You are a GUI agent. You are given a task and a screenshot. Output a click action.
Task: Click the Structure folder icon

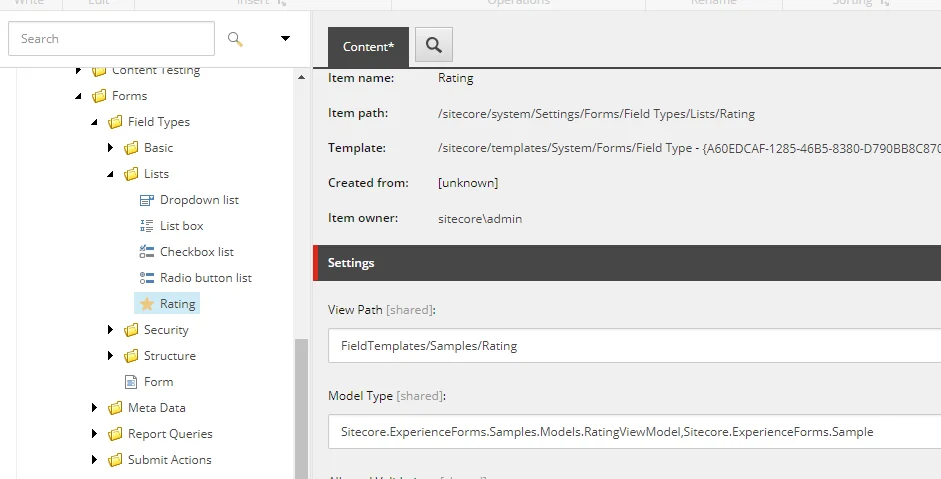(131, 356)
